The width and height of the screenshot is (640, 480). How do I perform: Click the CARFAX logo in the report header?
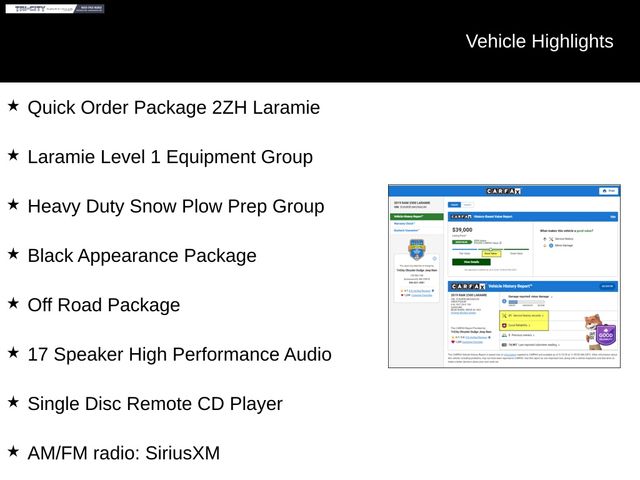coord(503,191)
